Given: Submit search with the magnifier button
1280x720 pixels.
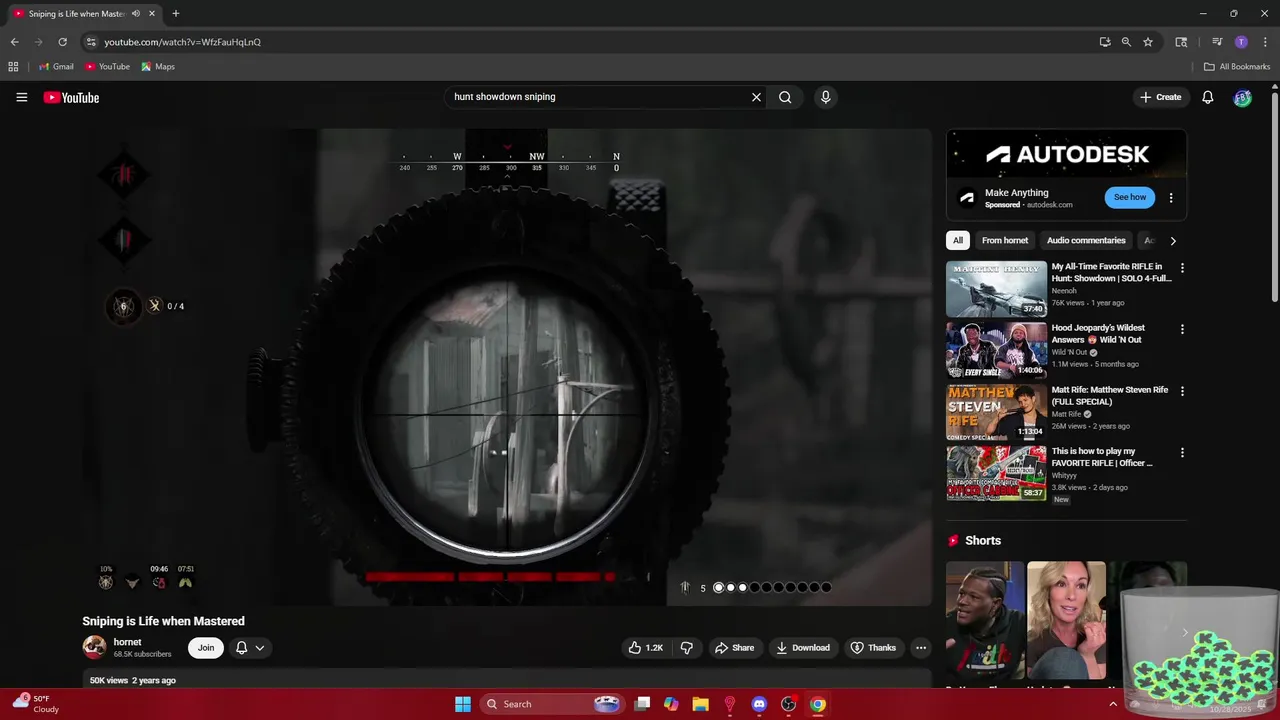Looking at the screenshot, I should click(x=785, y=97).
